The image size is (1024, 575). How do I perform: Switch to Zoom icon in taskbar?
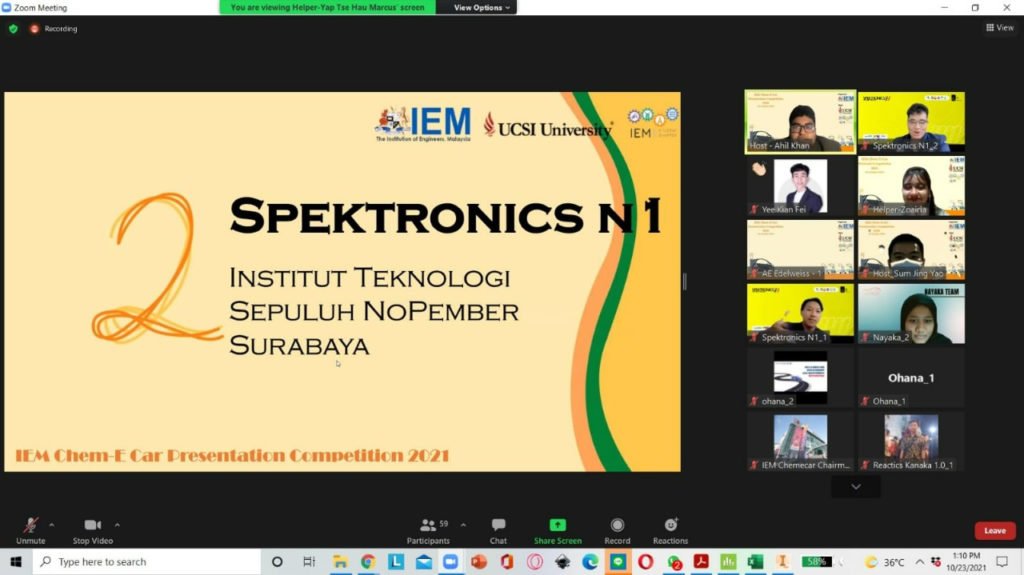click(x=451, y=562)
